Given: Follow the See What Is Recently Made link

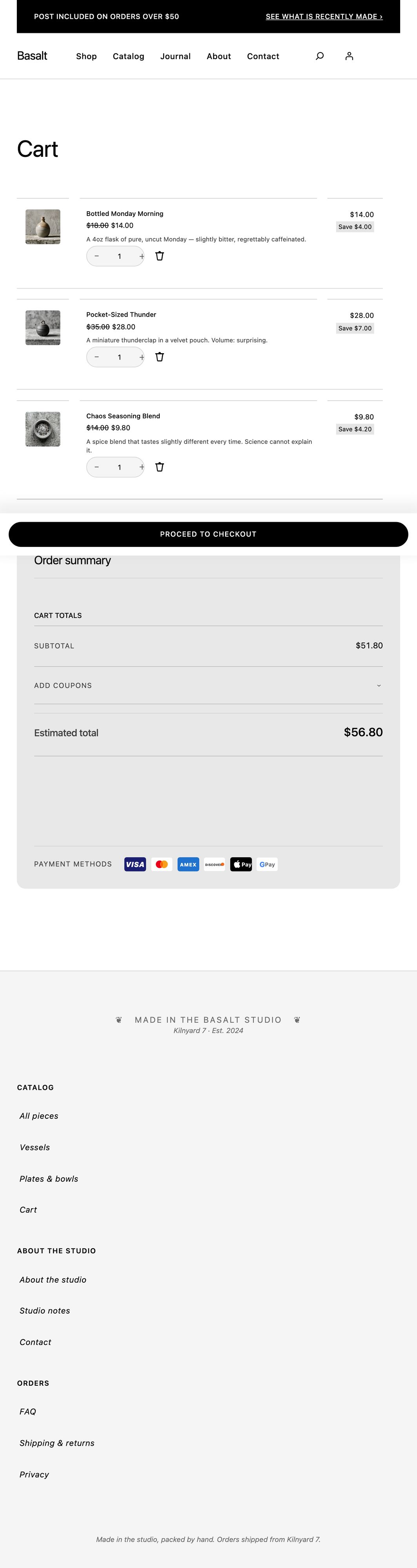Looking at the screenshot, I should click(324, 16).
